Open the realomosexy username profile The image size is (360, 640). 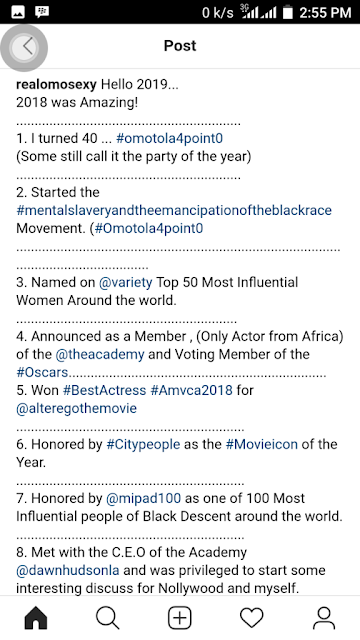click(x=56, y=84)
